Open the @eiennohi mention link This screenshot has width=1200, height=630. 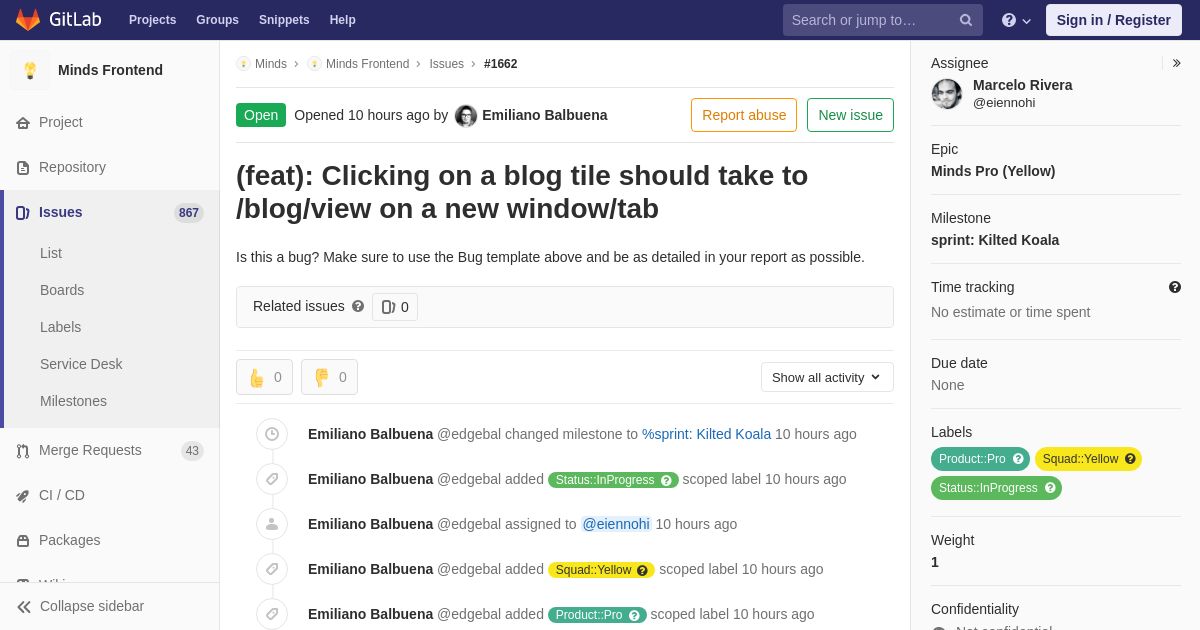pos(616,524)
